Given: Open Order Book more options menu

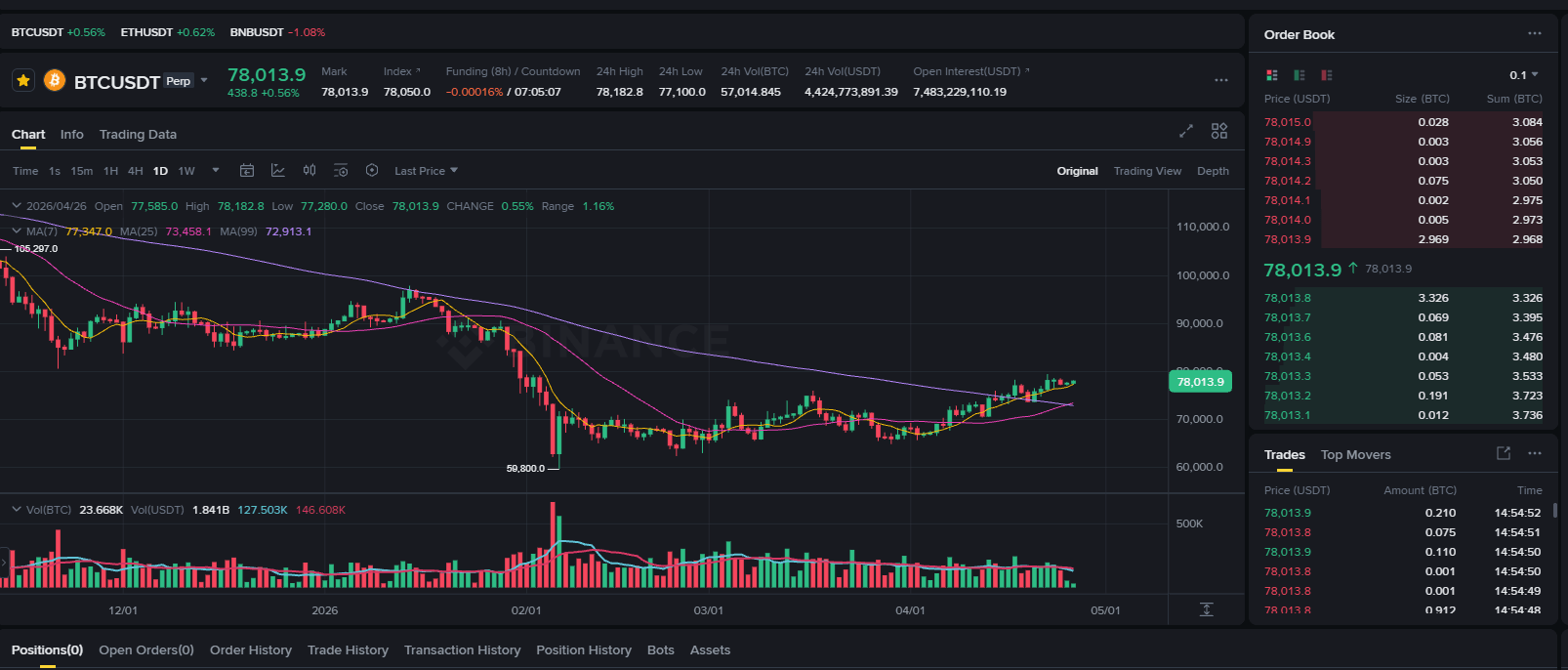Looking at the screenshot, I should 1535,33.
